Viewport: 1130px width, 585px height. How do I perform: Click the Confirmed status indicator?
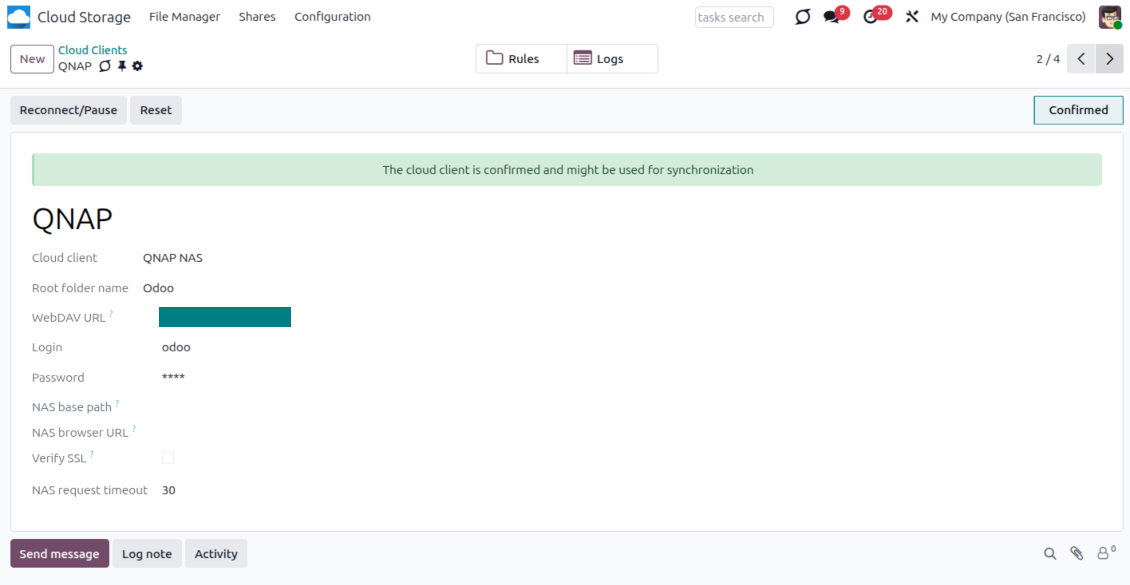pyautogui.click(x=1078, y=110)
